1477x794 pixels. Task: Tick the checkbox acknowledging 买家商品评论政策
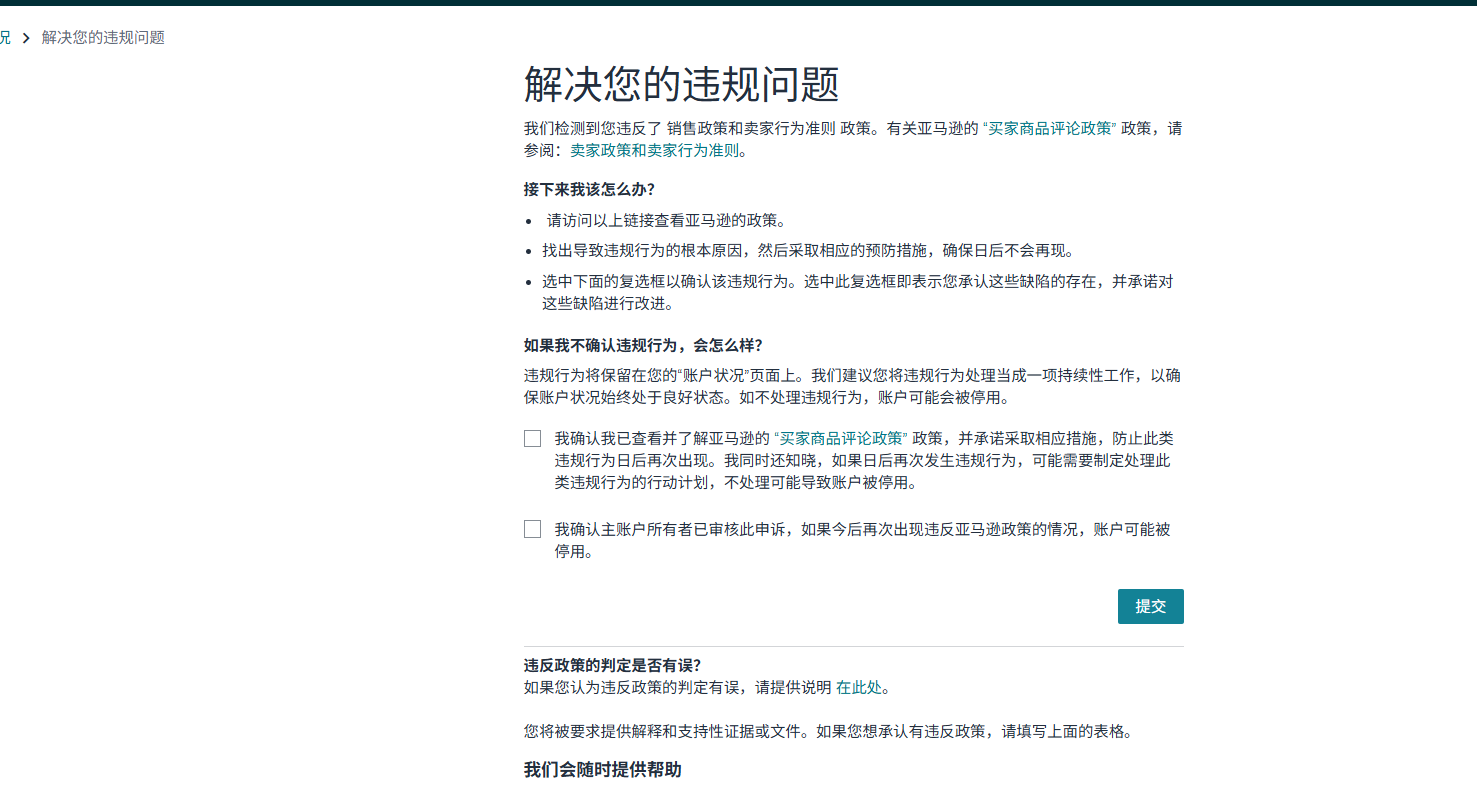(x=532, y=438)
